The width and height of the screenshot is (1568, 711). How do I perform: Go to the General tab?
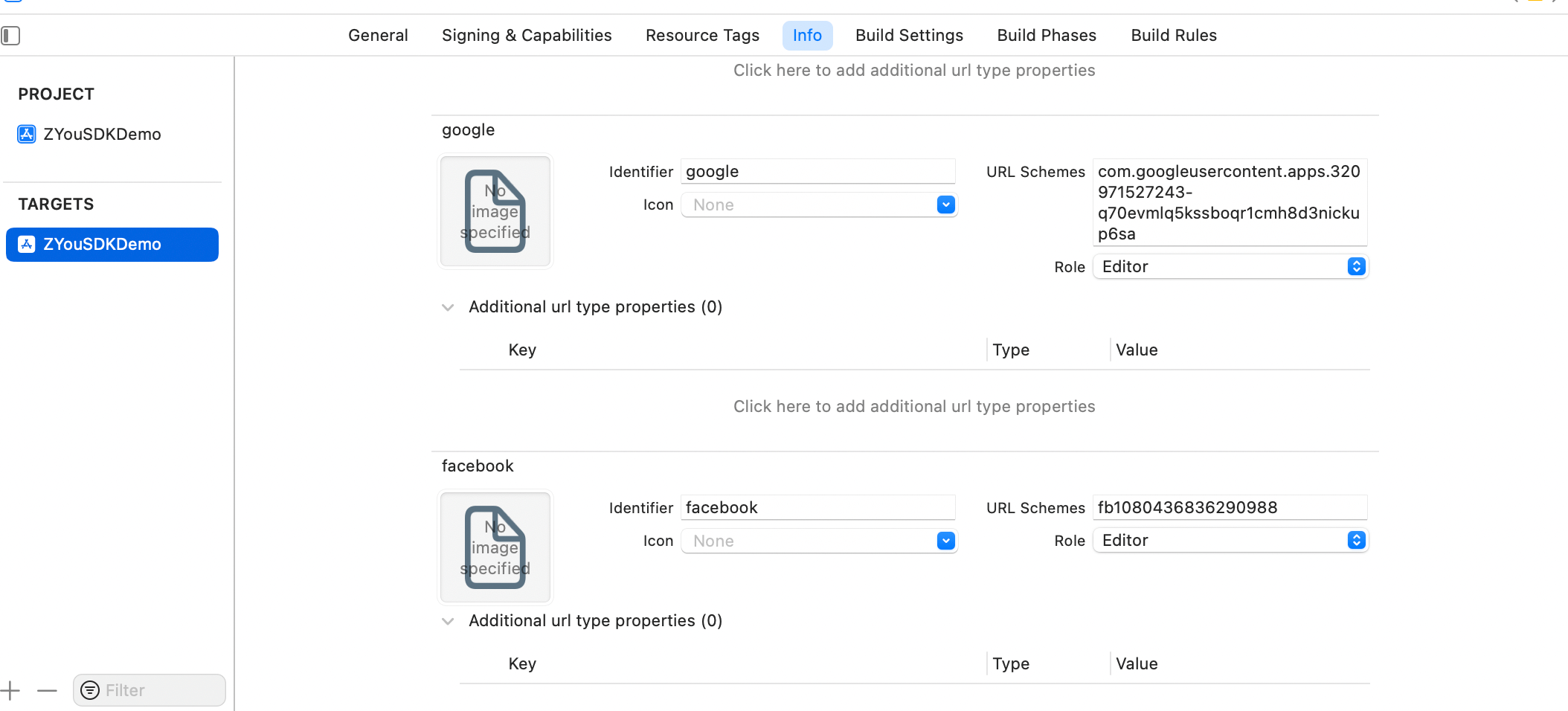tap(378, 36)
